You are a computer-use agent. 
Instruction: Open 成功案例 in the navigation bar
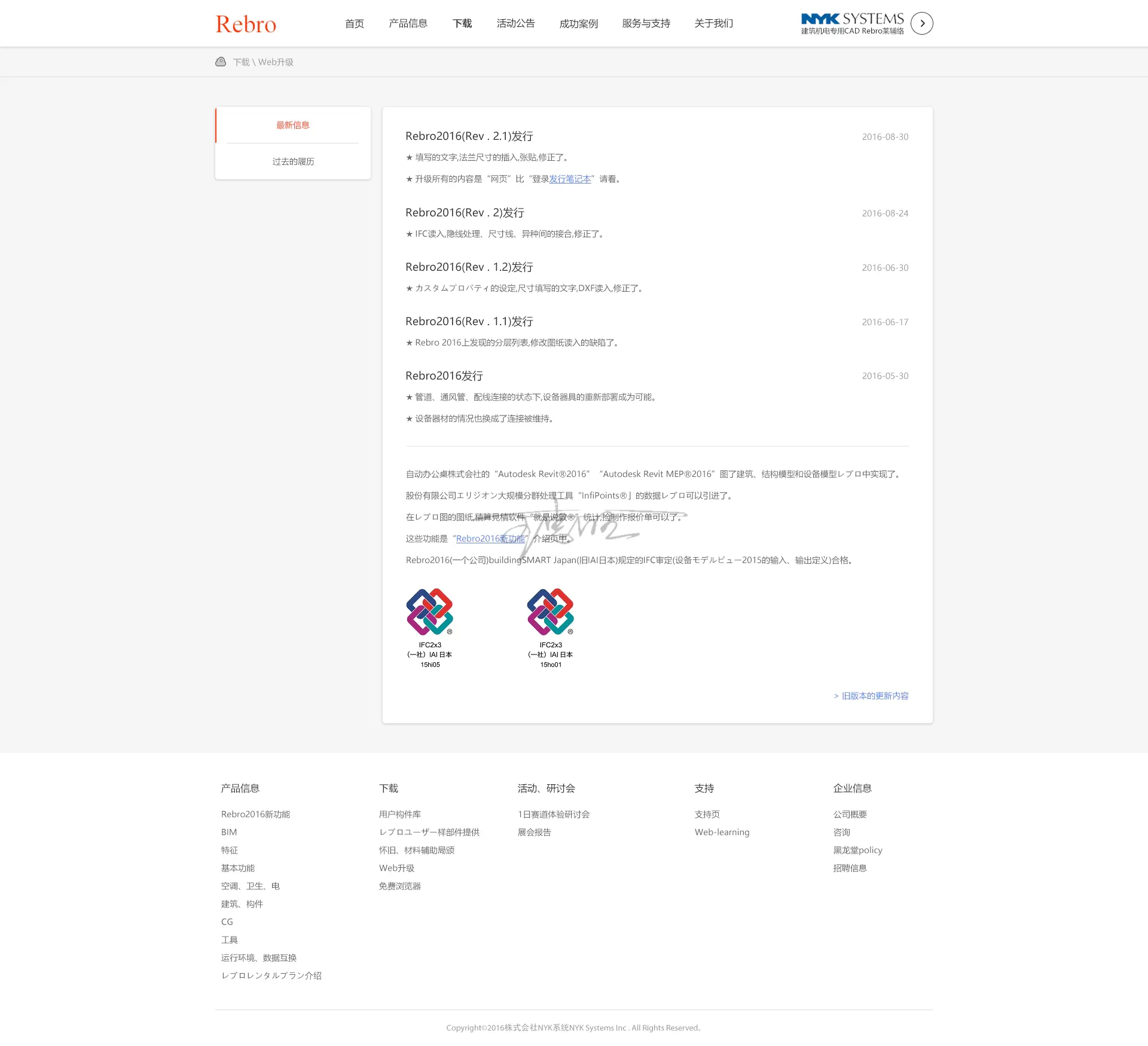(x=579, y=23)
